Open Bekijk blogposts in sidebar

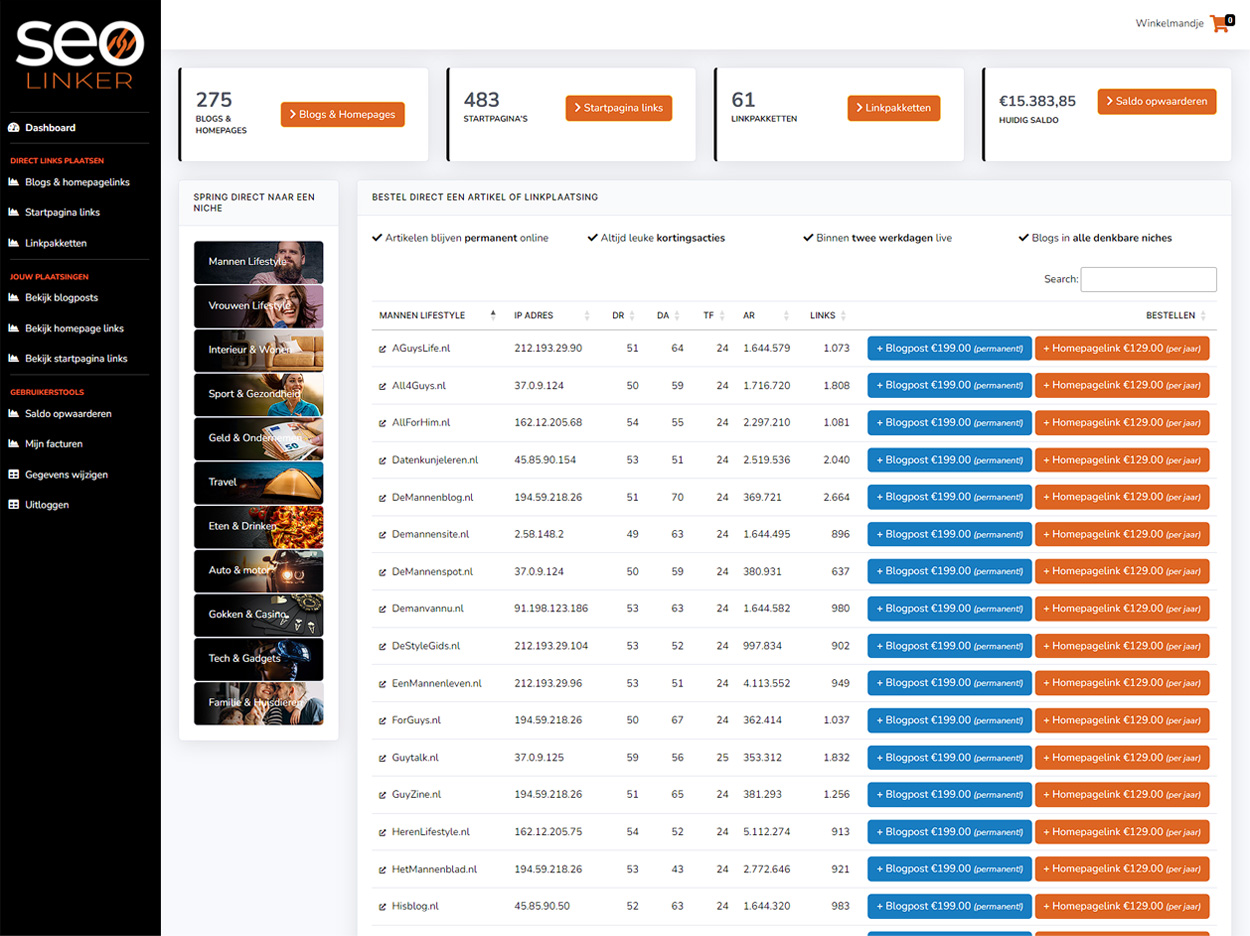tap(61, 297)
